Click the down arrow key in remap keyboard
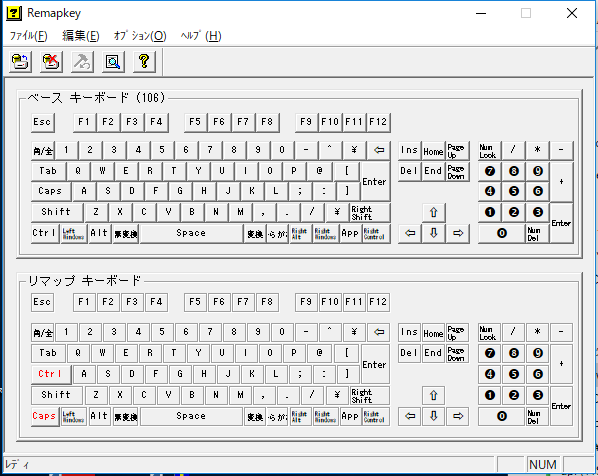The height and width of the screenshot is (476, 598). coord(434,416)
